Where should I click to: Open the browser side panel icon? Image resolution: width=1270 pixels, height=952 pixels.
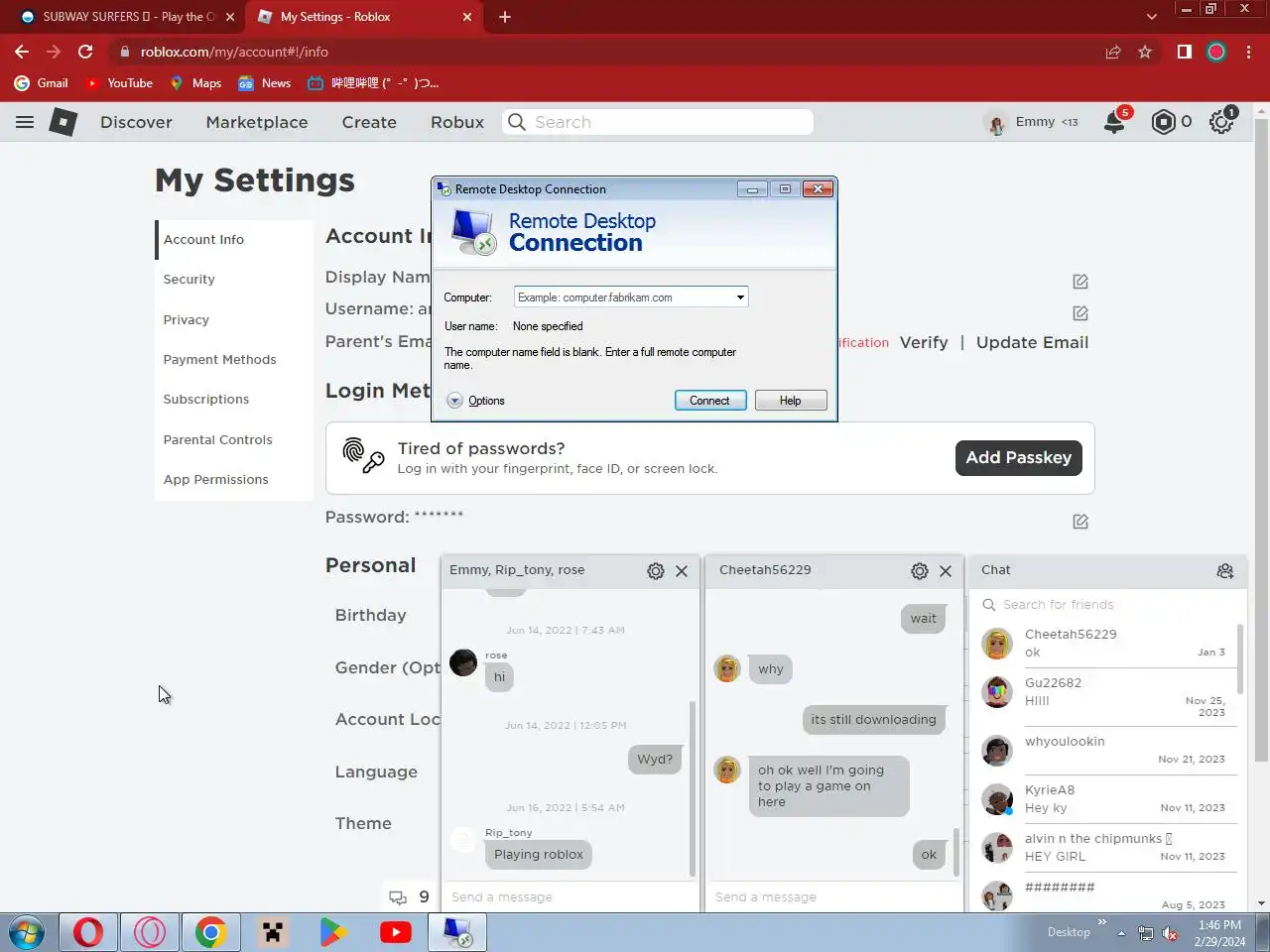coord(1184,52)
